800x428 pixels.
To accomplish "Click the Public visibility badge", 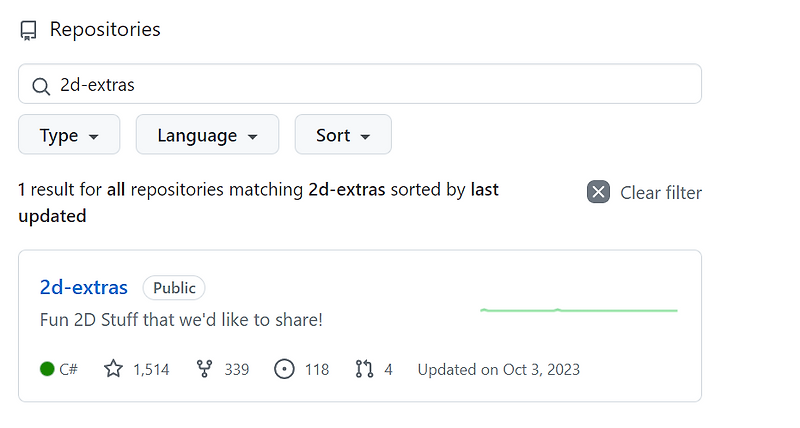I will (174, 288).
